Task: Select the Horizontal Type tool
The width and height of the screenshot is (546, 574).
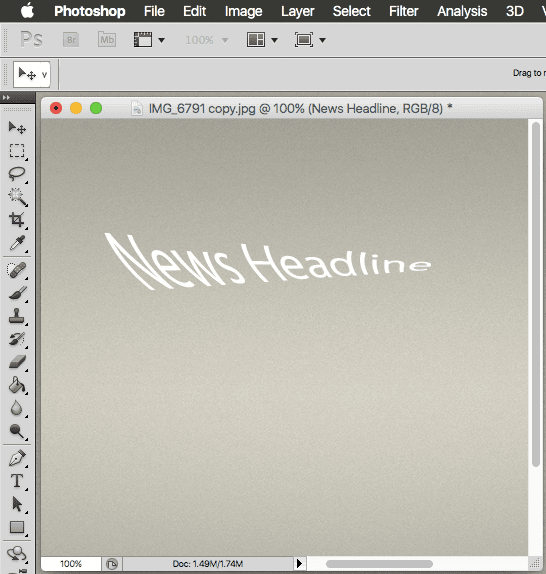Action: point(17,481)
